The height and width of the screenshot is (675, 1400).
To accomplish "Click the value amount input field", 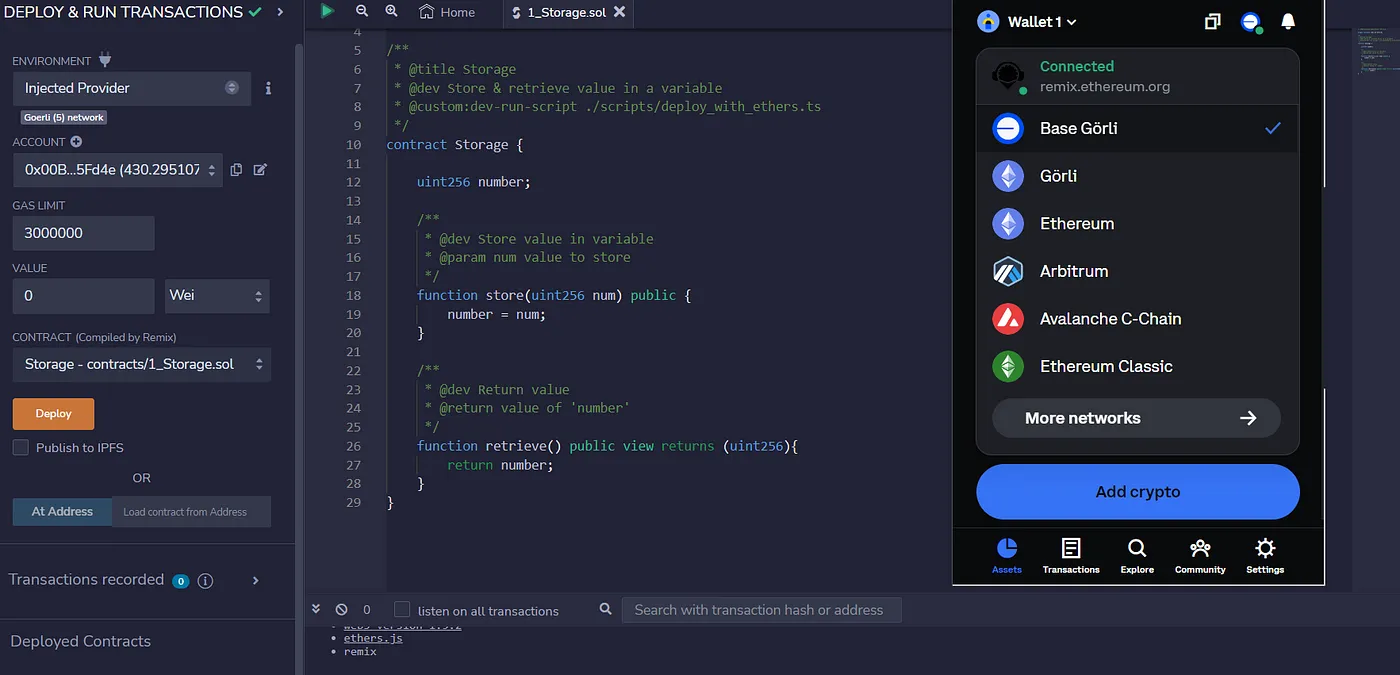I will pos(83,296).
